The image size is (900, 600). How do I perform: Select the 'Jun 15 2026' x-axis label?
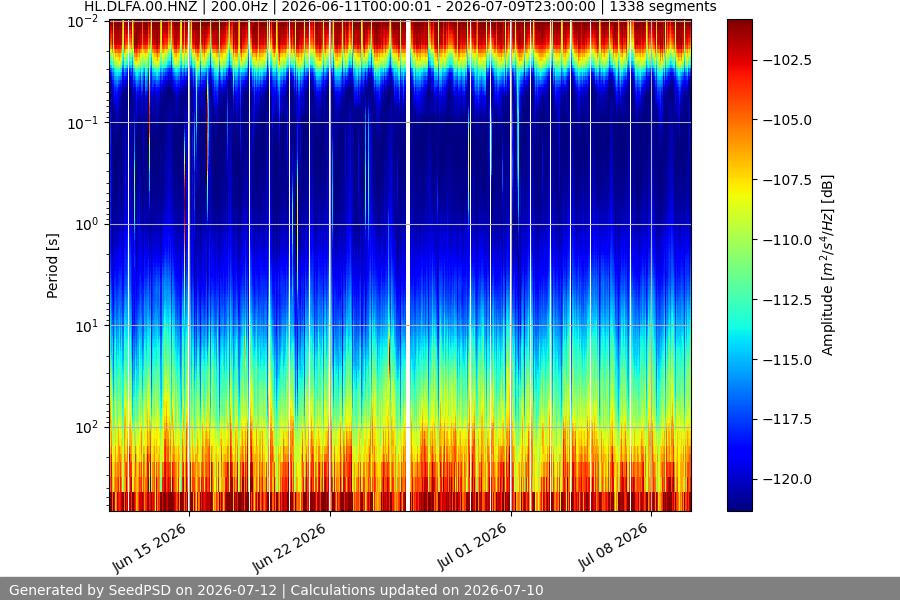point(150,548)
